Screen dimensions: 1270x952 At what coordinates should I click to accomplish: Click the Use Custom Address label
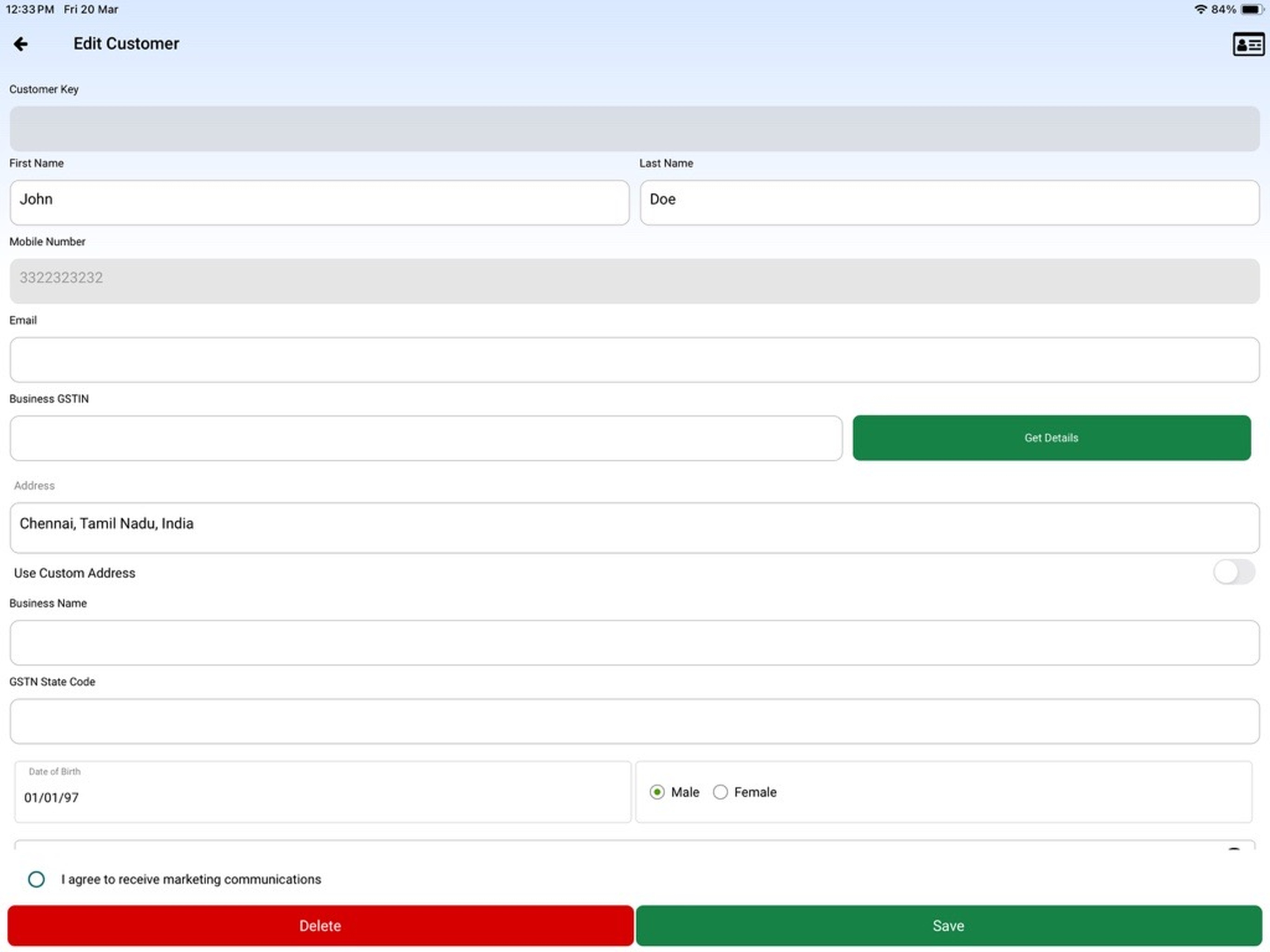click(x=75, y=573)
